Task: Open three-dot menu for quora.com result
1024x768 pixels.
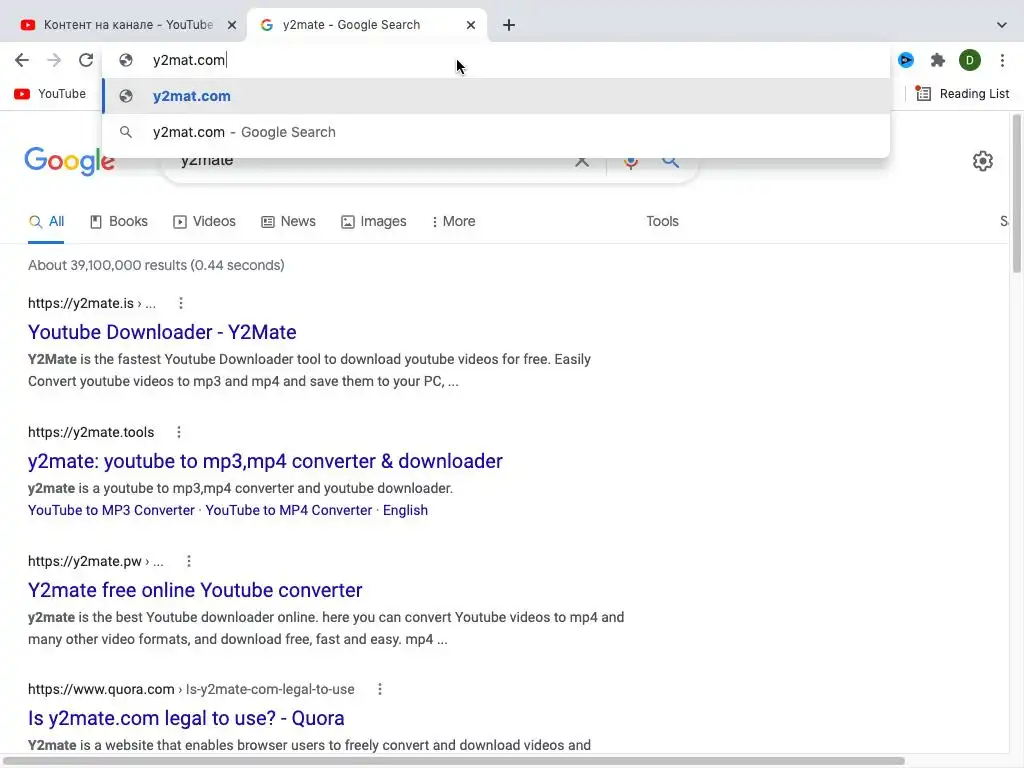Action: [379, 689]
